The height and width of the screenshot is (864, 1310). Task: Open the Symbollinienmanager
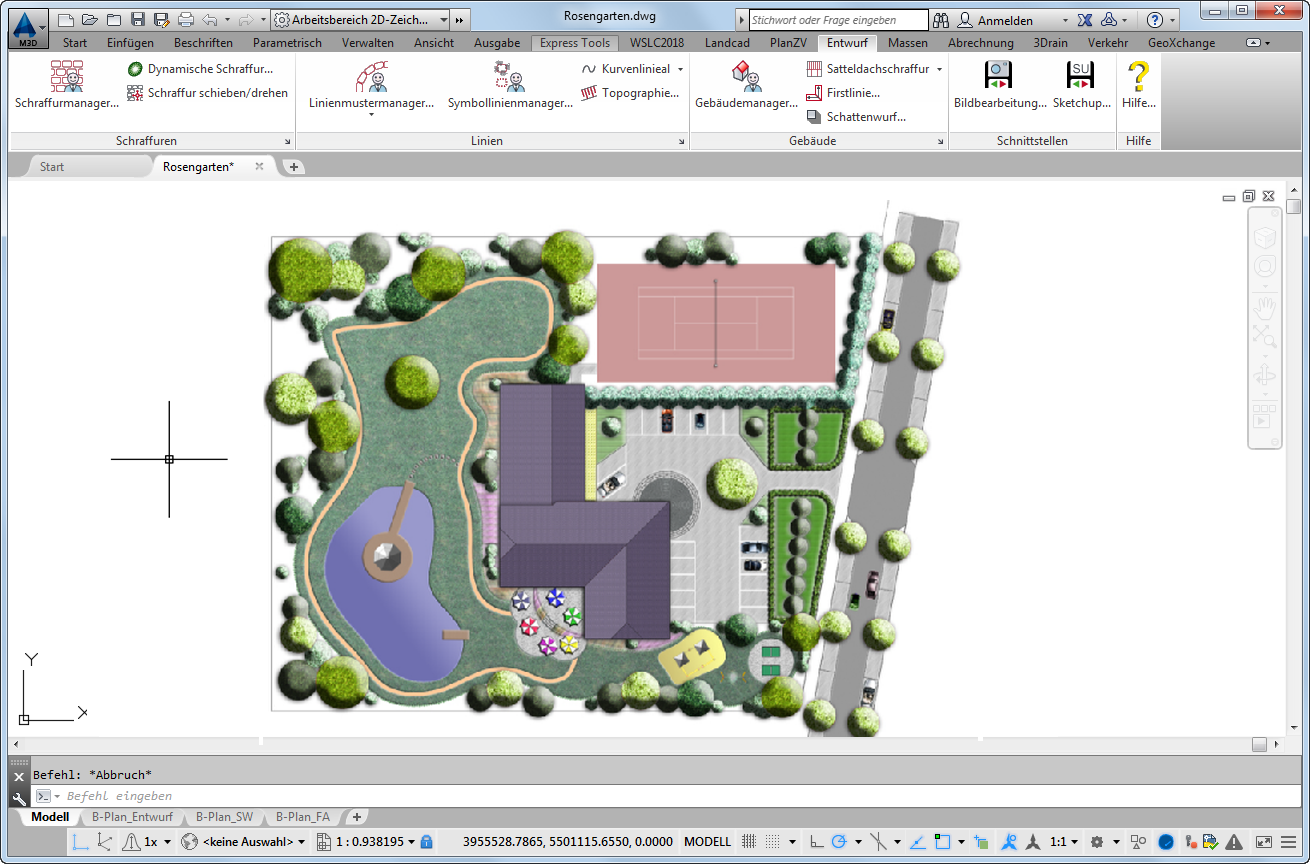click(x=509, y=84)
